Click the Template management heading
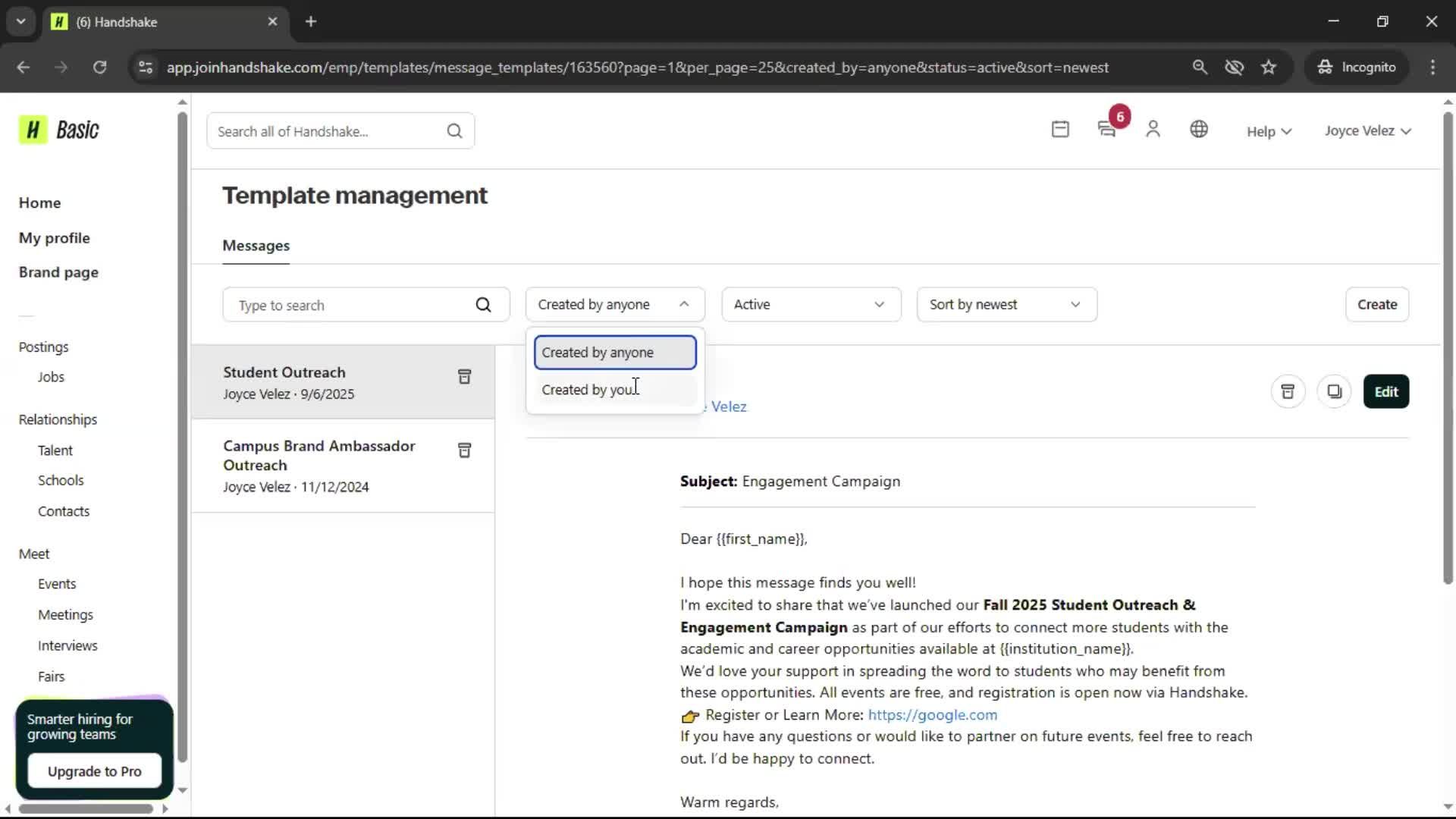This screenshot has height=819, width=1456. tap(355, 196)
